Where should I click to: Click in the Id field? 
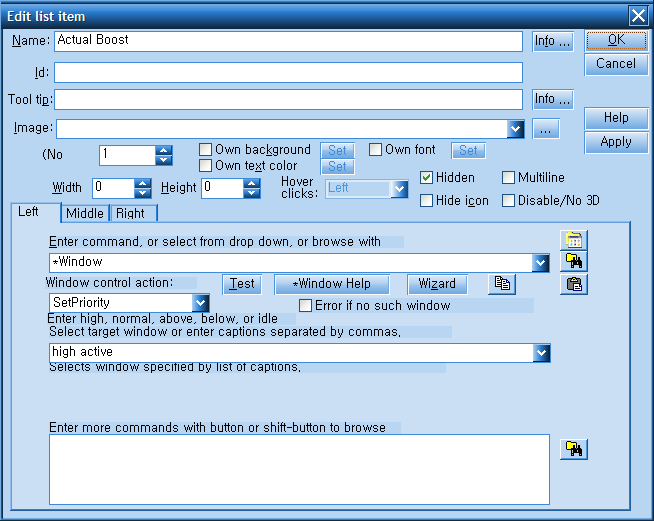(x=289, y=73)
